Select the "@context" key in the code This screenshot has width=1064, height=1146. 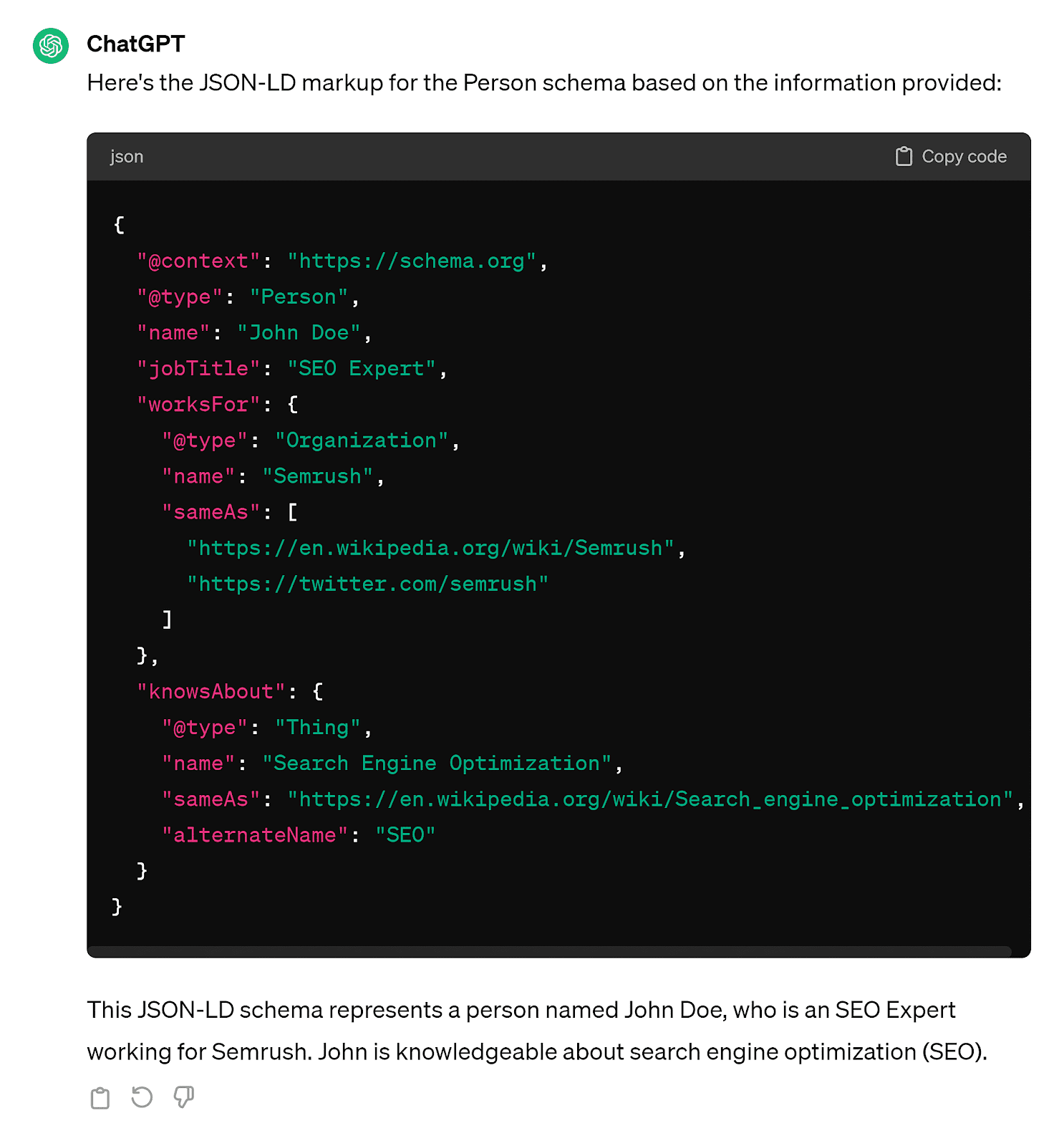pos(198,261)
